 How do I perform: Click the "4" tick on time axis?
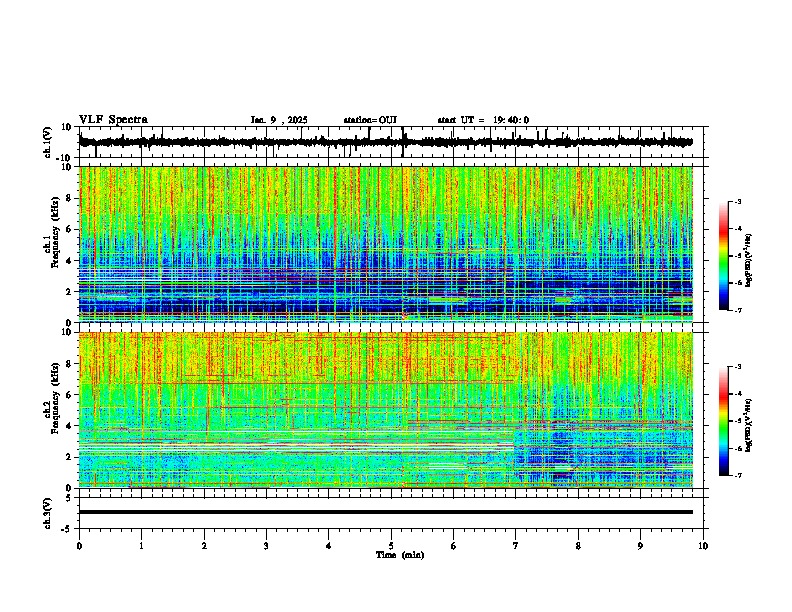click(329, 546)
